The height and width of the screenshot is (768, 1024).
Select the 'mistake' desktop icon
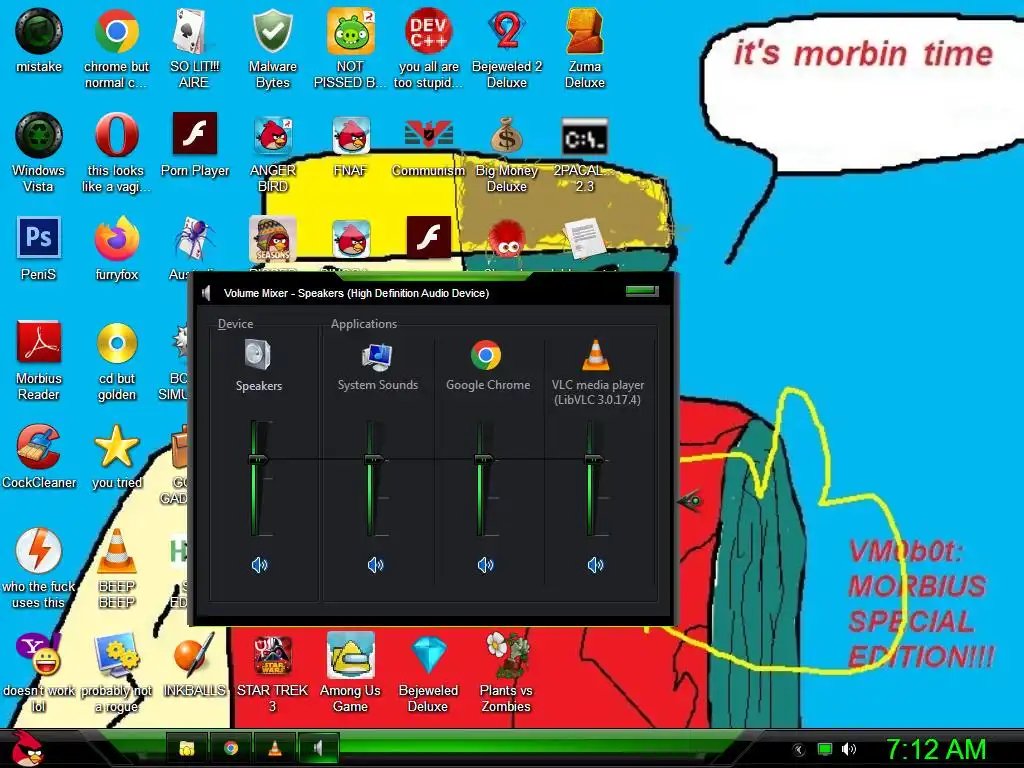(x=39, y=40)
